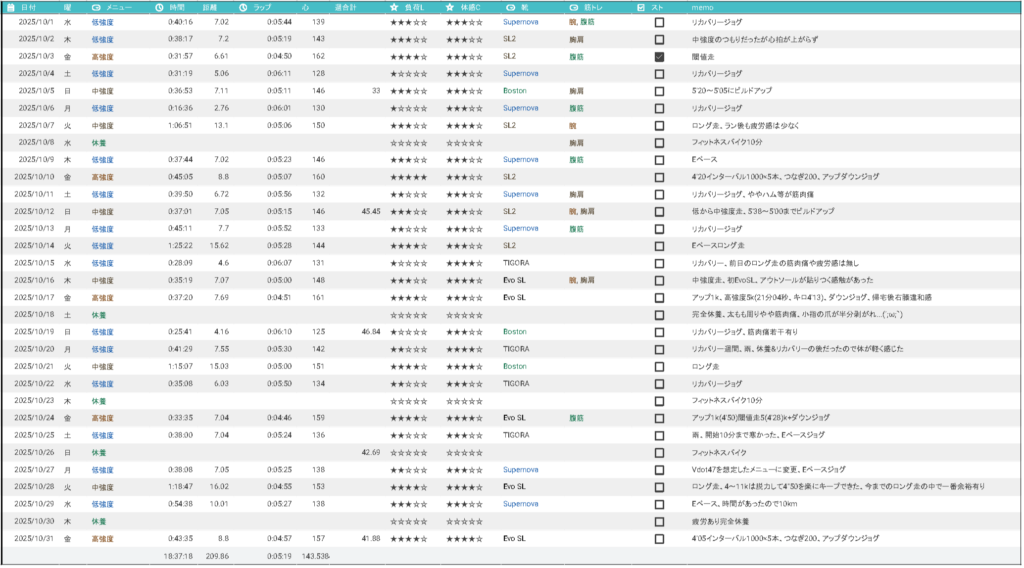This screenshot has width=1024, height=568.
Task: Click the select icon beside 靴 header
Action: point(508,7)
